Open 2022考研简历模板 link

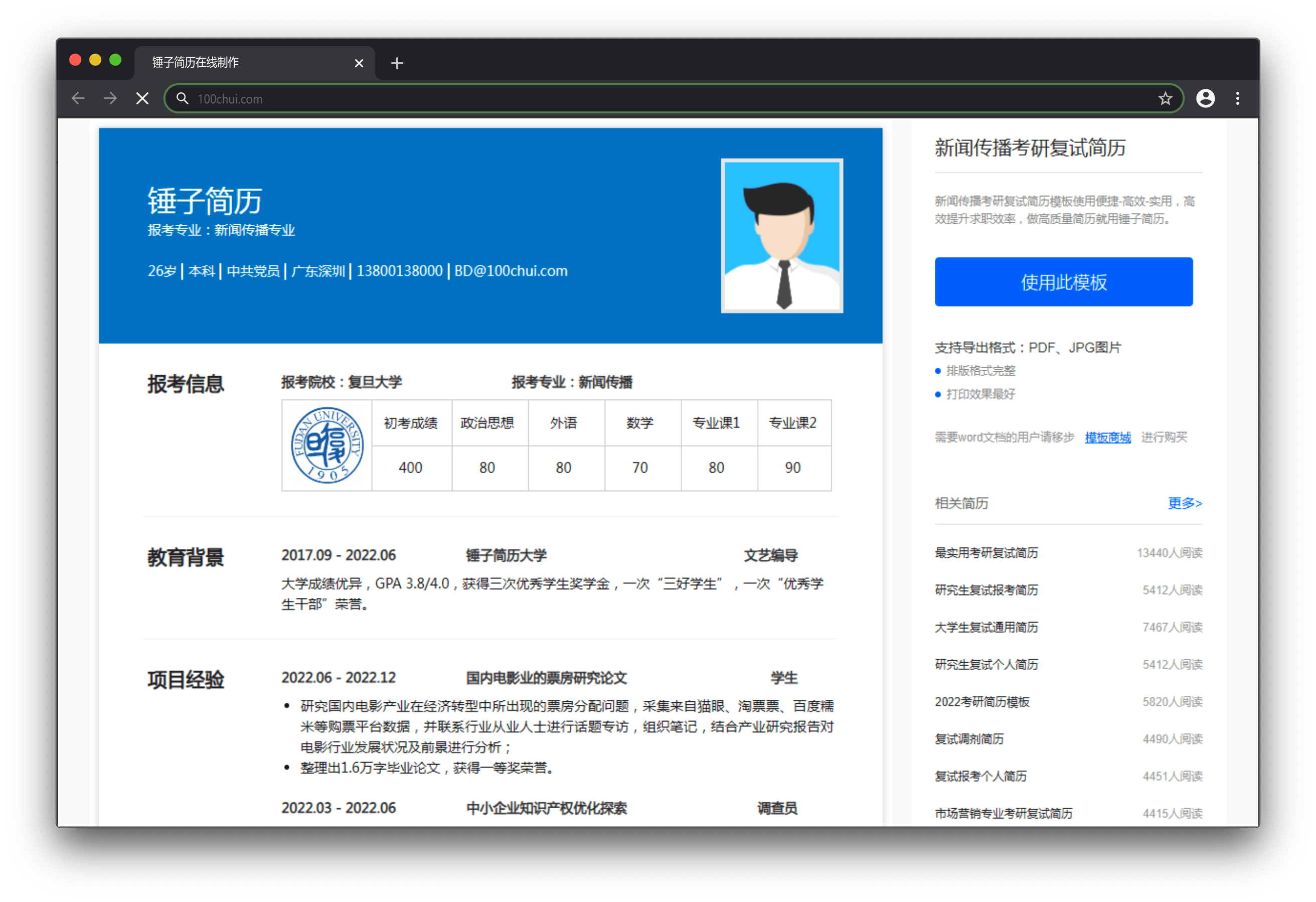tap(982, 702)
